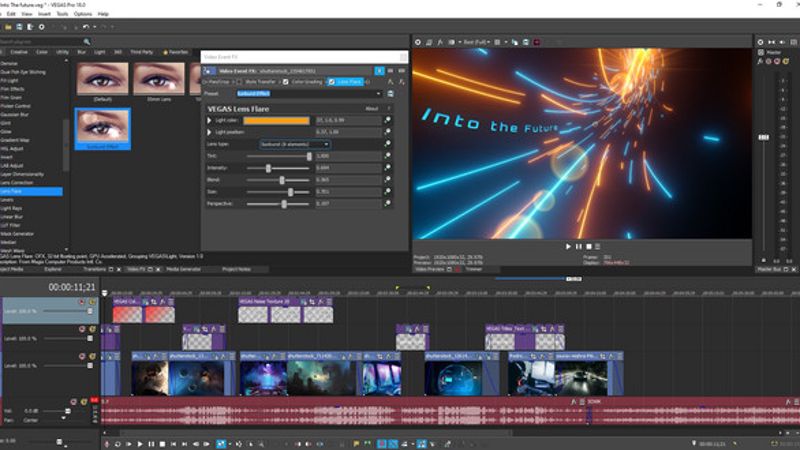Click the plug-in search magnifier icon
The height and width of the screenshot is (450, 800).
click(x=87, y=41)
